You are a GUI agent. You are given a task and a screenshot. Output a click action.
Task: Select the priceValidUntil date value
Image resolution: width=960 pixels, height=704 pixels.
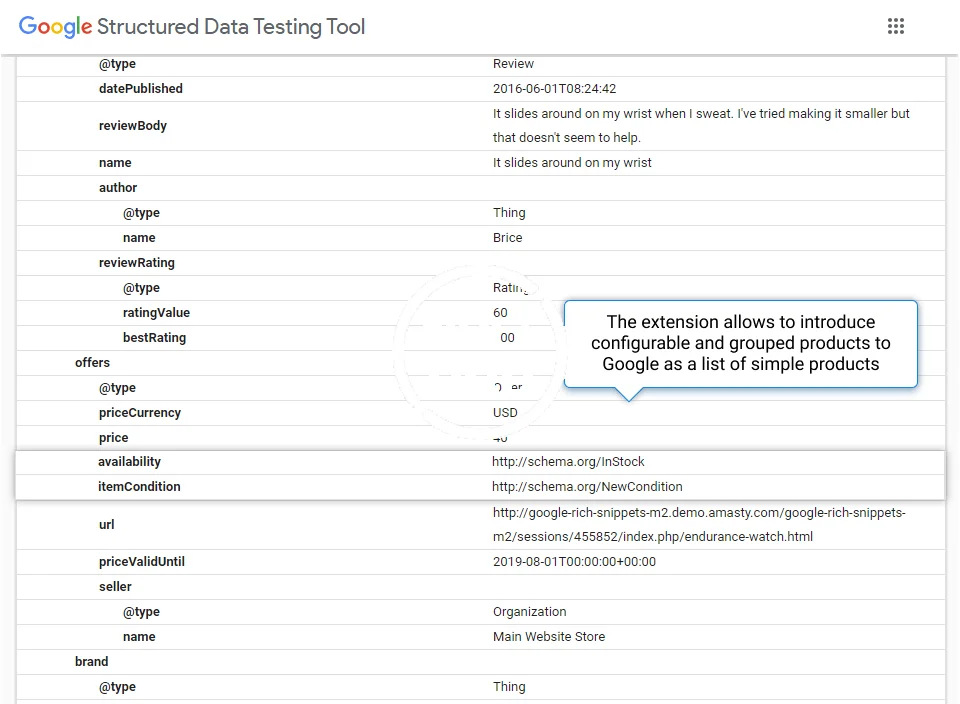click(x=574, y=562)
